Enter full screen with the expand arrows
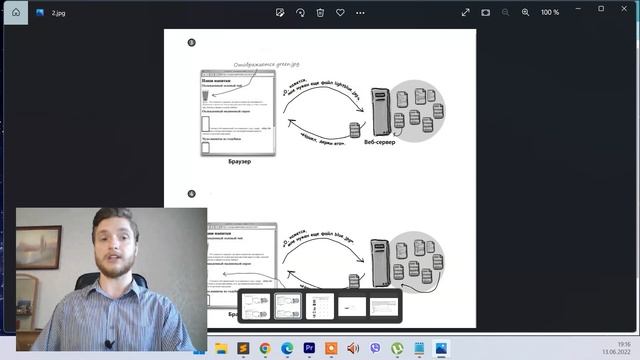640x360 pixels. pyautogui.click(x=466, y=12)
